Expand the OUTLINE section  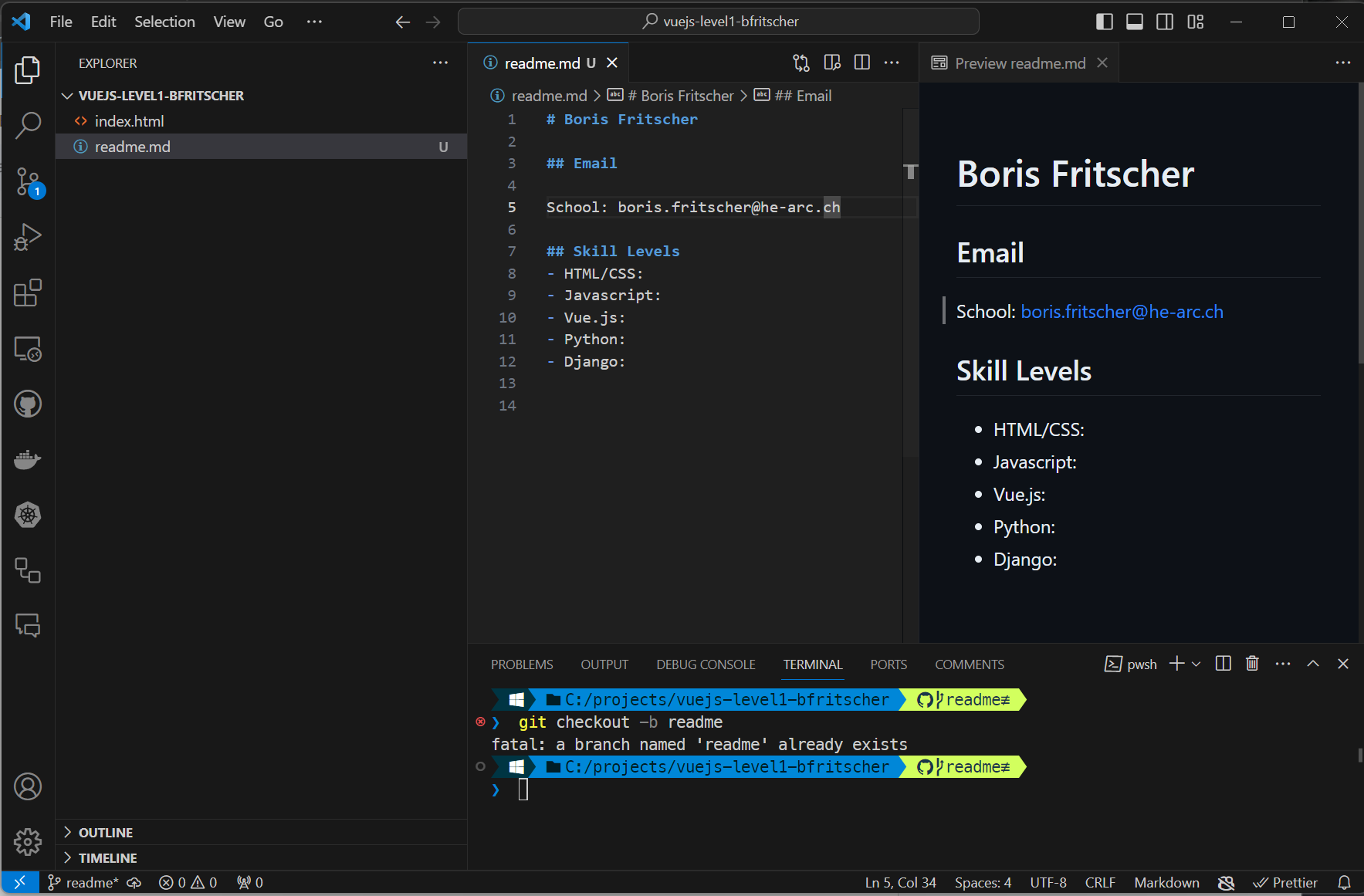(106, 832)
